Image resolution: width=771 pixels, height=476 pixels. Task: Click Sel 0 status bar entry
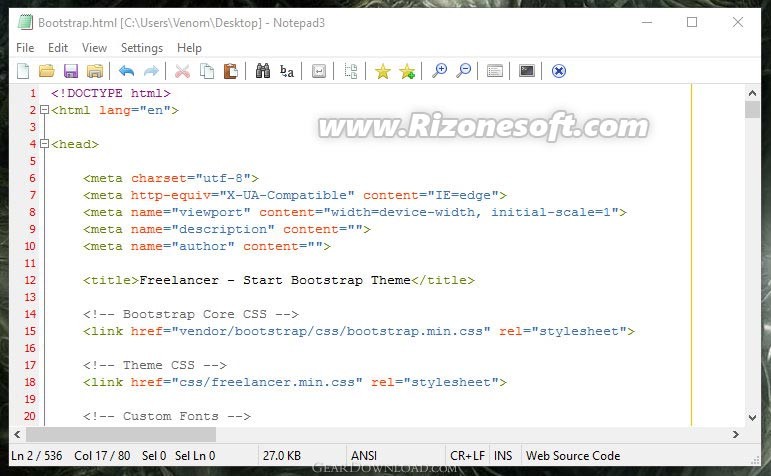coord(154,456)
